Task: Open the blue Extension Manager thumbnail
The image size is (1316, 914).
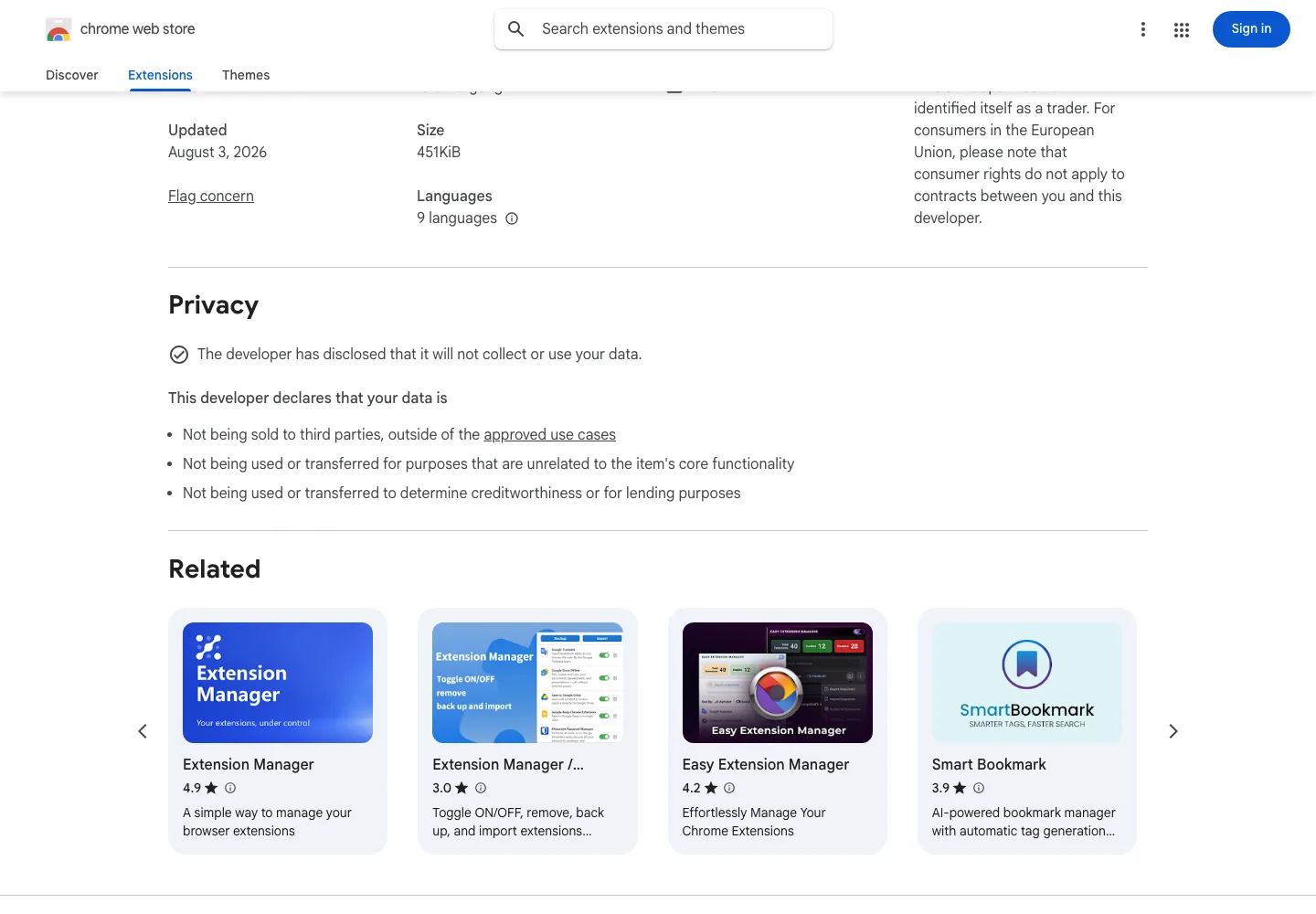Action: click(x=278, y=683)
